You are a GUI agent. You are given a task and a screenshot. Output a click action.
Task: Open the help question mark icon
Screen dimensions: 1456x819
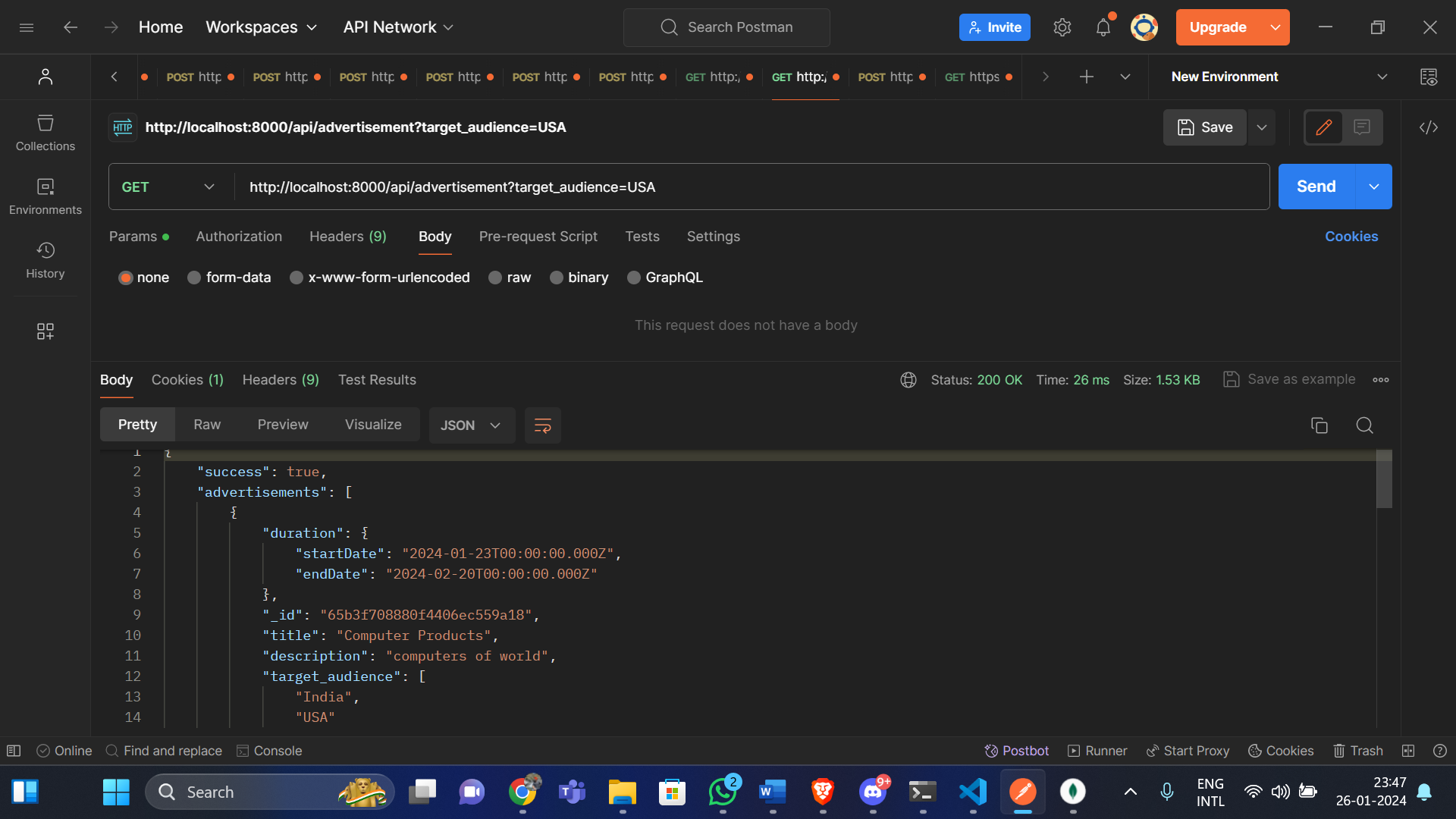1440,751
